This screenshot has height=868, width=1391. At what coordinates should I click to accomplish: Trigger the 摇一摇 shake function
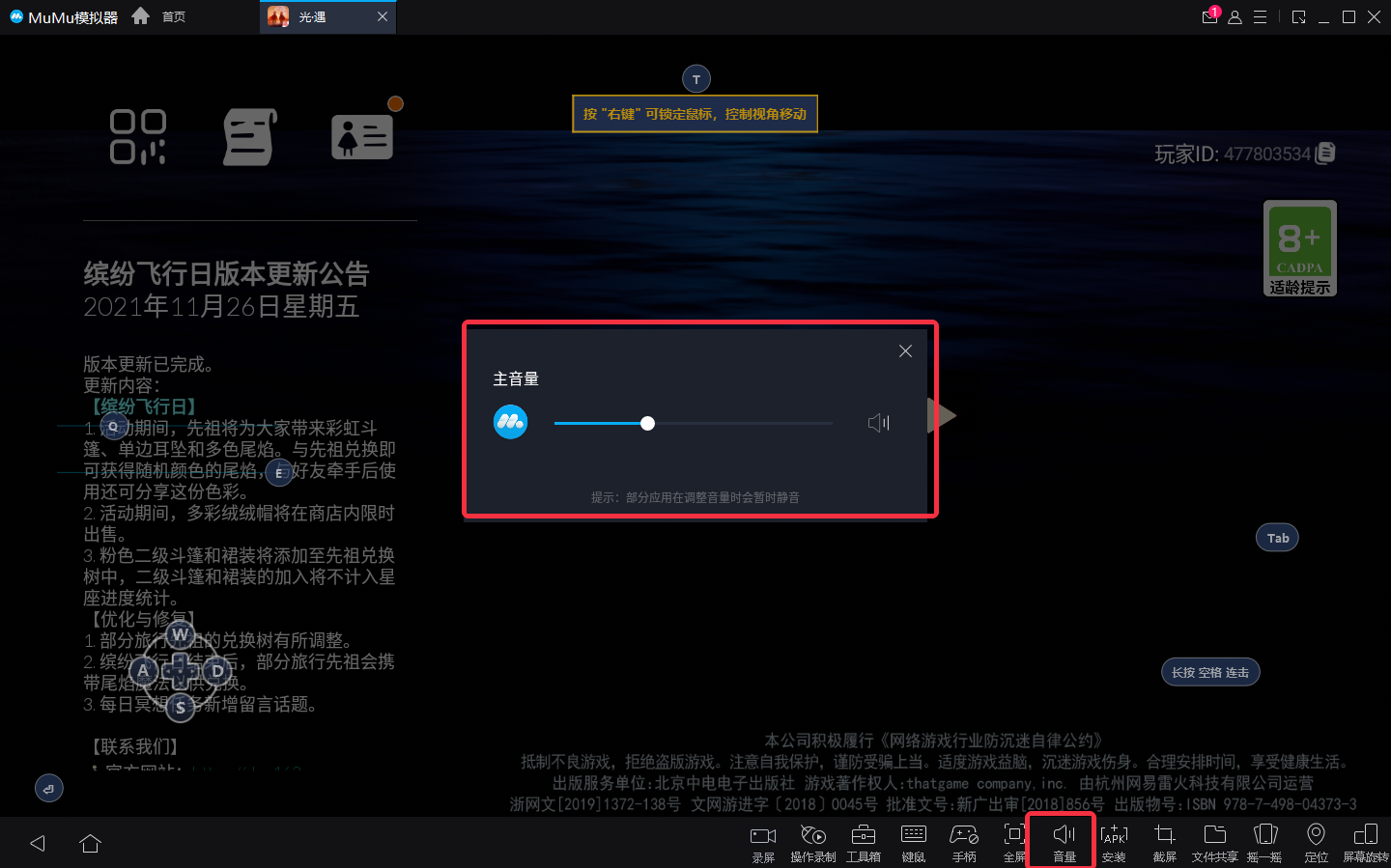tap(1264, 842)
